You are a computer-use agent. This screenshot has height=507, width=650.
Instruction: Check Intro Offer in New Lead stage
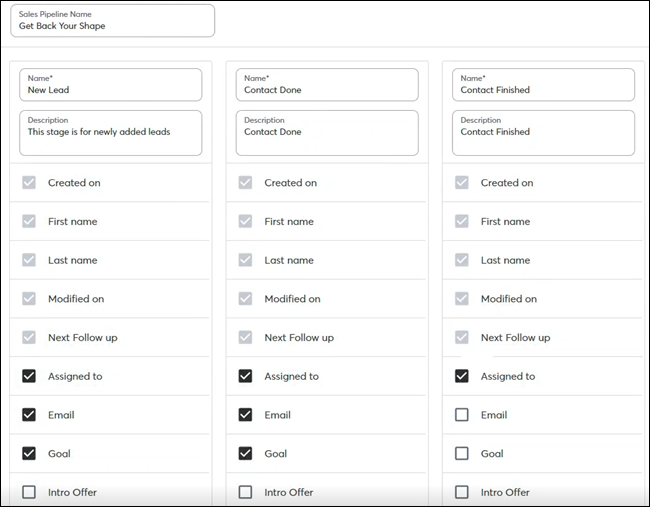point(29,492)
